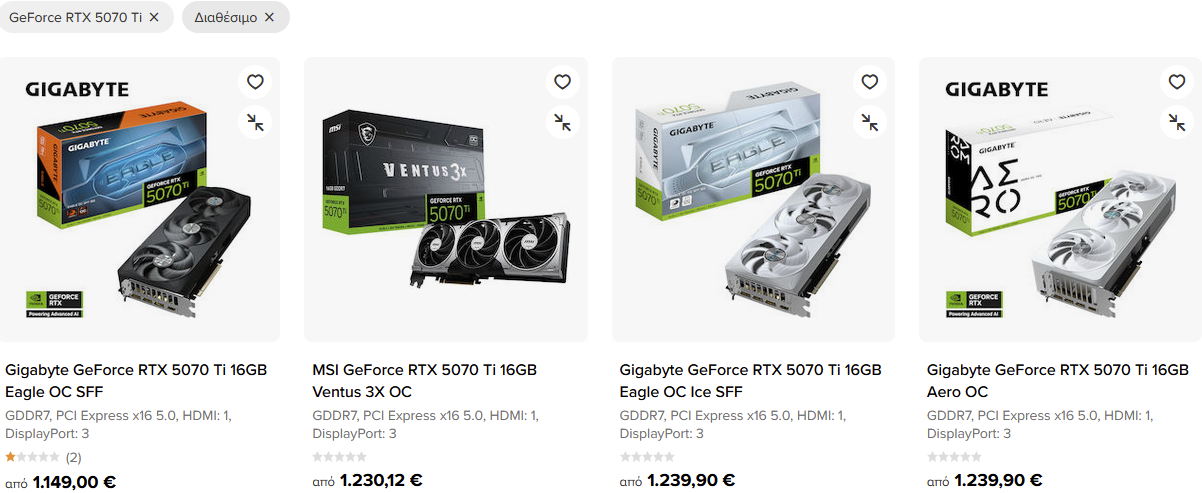Heart the Gigabyte Eagle OC Ice SFF
The image size is (1202, 493).
coord(870,82)
